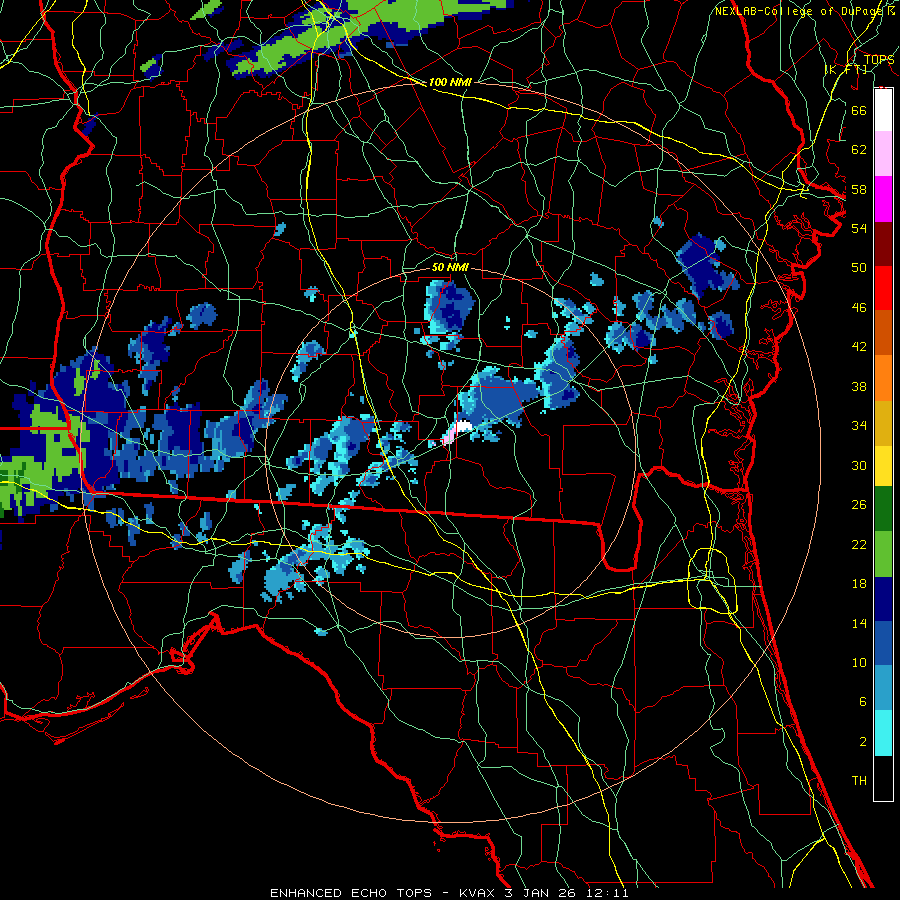Select the '46' legend value
This screenshot has height=900, width=900.
pyautogui.click(x=859, y=308)
